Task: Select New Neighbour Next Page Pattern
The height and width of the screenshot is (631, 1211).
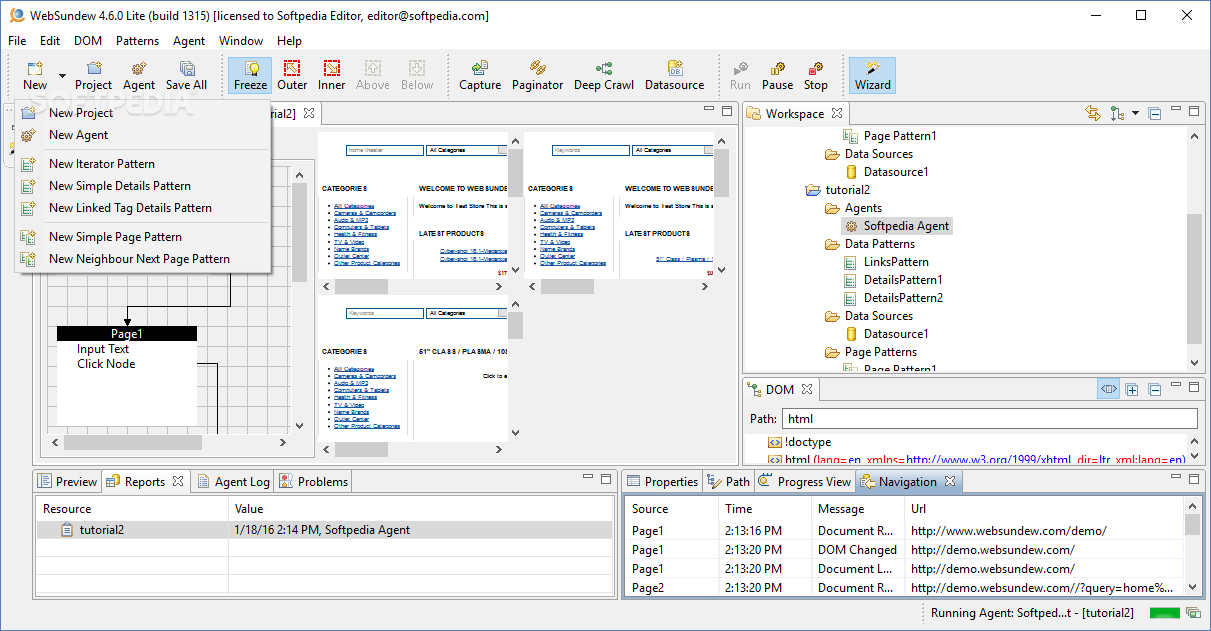Action: tap(139, 259)
